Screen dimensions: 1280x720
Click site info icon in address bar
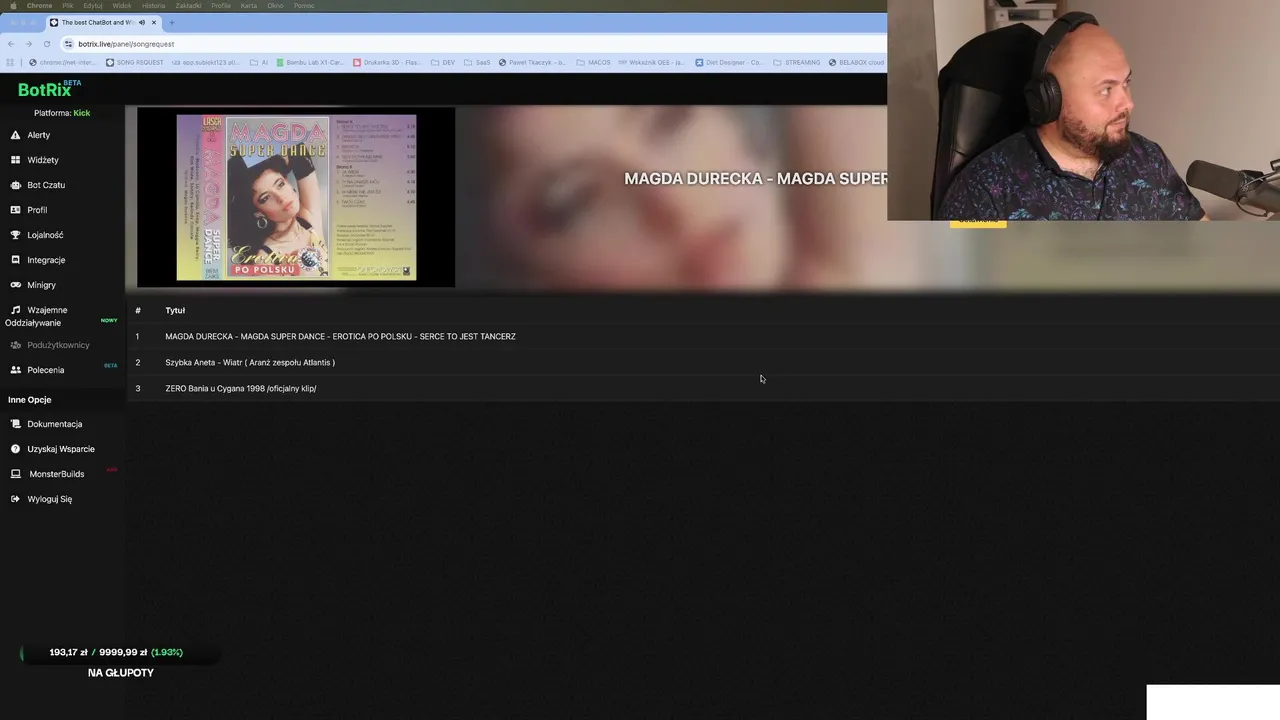point(69,44)
